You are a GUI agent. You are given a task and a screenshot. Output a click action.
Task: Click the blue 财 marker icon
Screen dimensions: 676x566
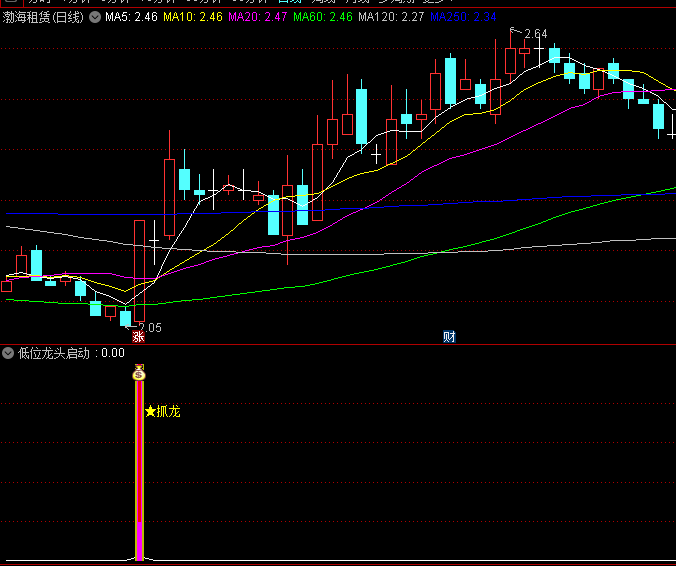tap(449, 337)
